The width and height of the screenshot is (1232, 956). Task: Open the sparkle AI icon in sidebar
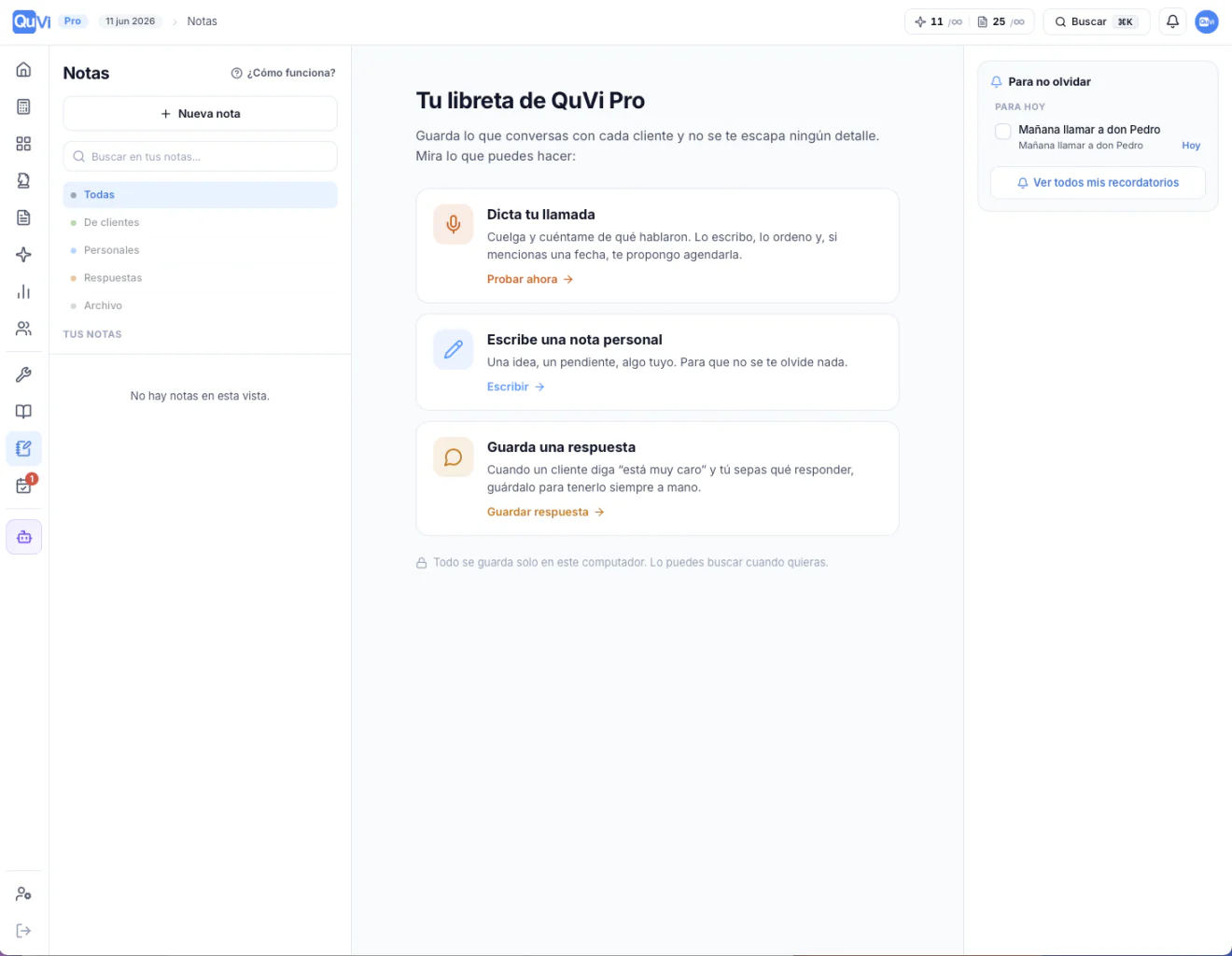pos(24,255)
